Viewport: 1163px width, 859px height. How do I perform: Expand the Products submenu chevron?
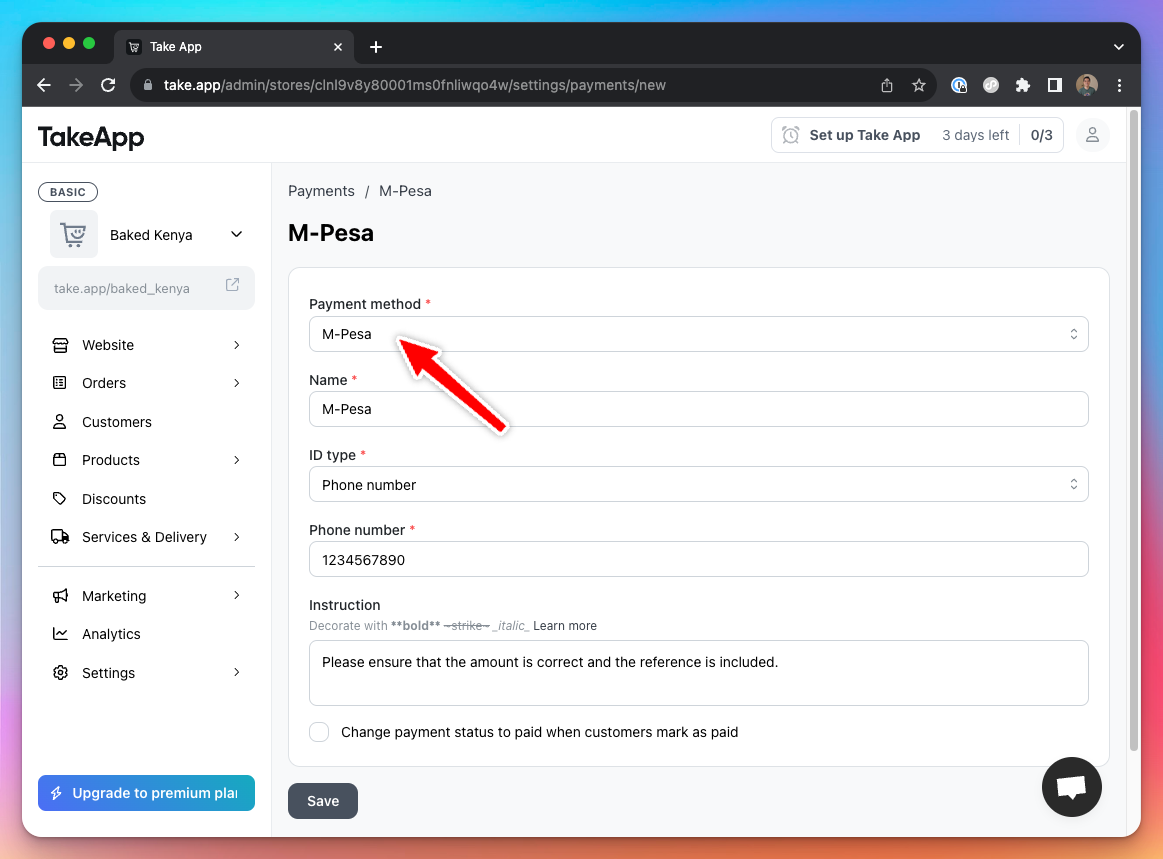click(x=237, y=460)
